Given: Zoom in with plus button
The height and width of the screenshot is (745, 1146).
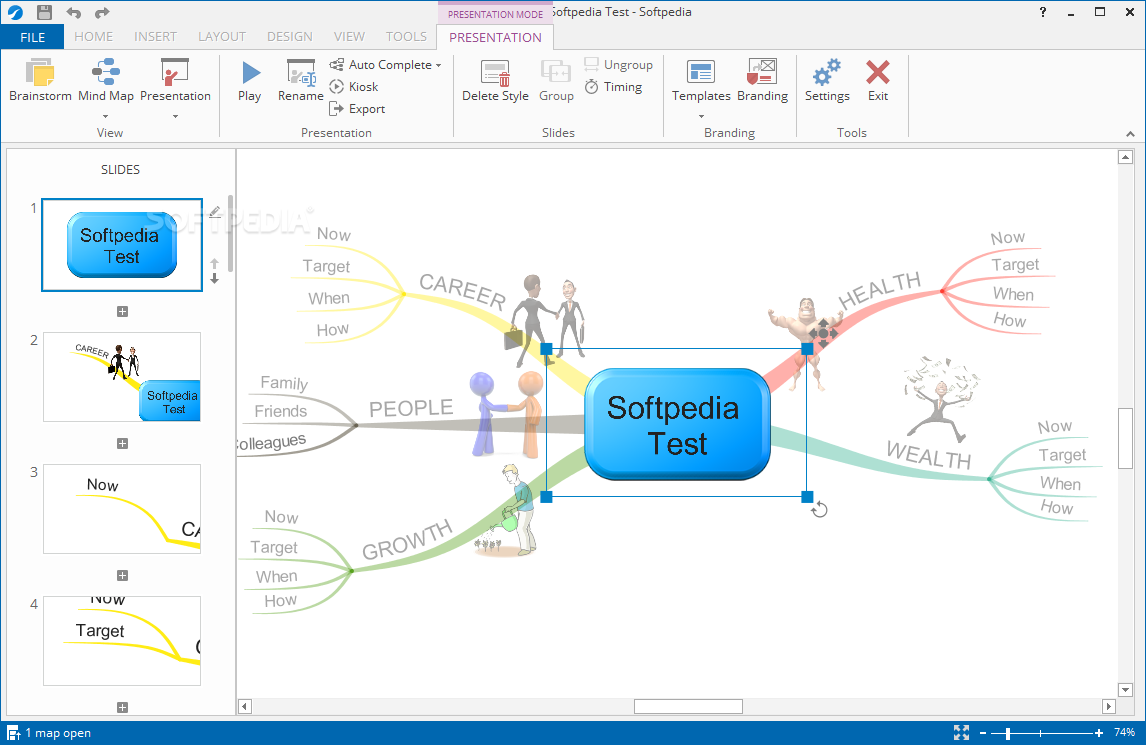Looking at the screenshot, I should (1098, 733).
